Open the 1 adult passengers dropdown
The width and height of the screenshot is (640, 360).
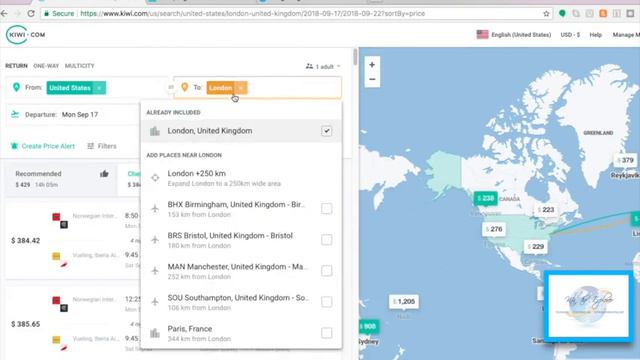click(323, 67)
